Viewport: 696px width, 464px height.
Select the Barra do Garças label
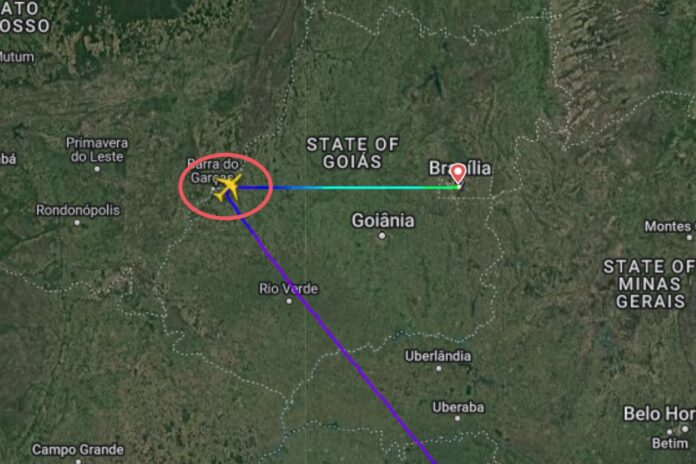coord(213,171)
